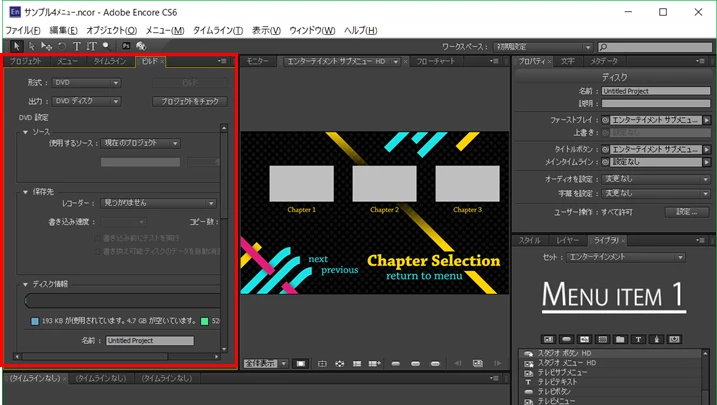Switch to the レイヤー tab
This screenshot has width=717, height=405.
tap(567, 240)
